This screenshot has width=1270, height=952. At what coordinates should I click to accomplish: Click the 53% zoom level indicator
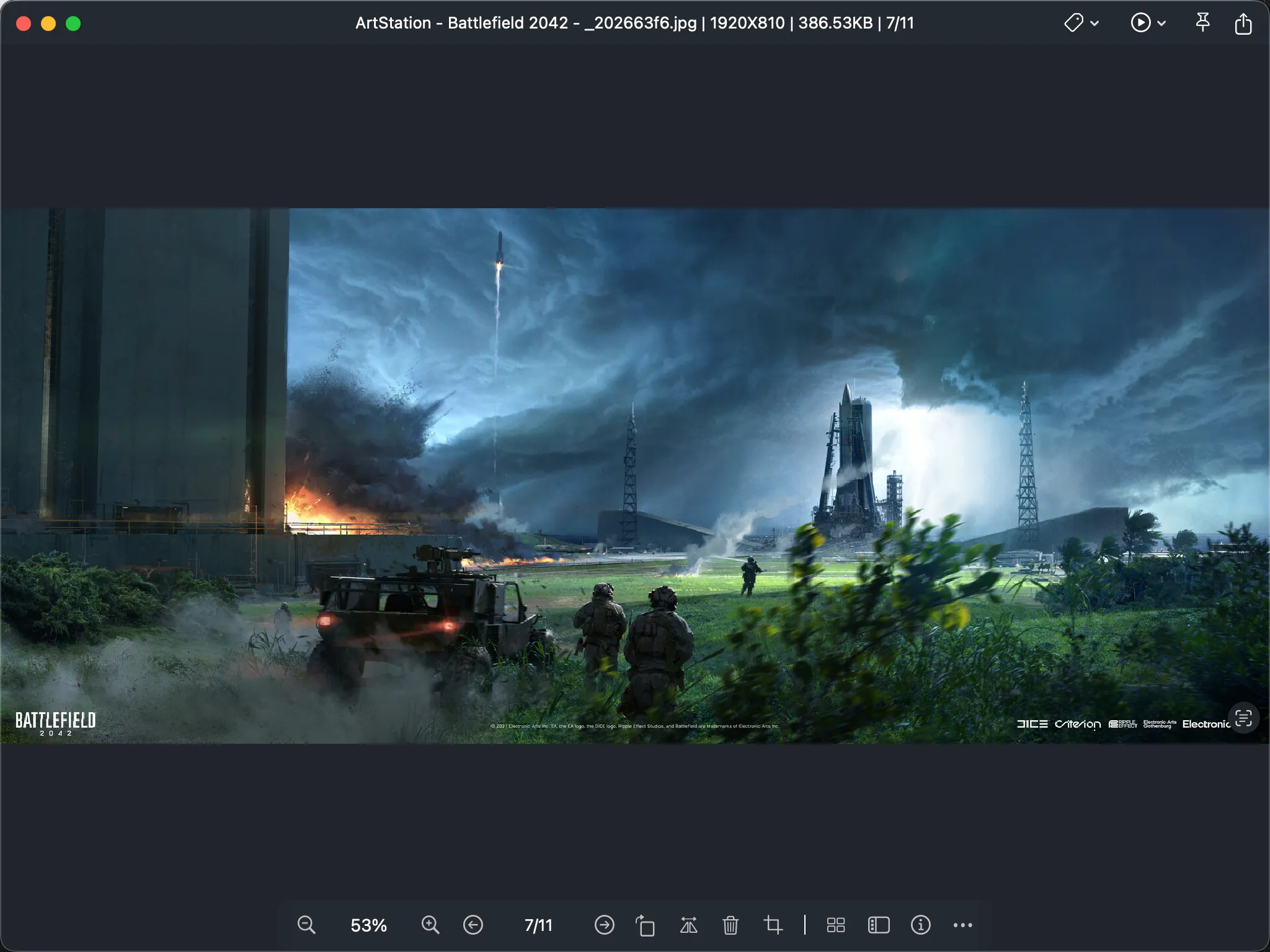point(368,925)
